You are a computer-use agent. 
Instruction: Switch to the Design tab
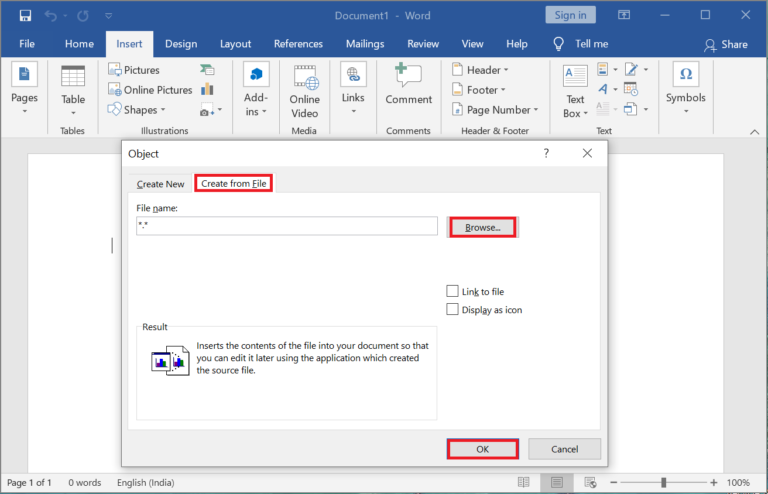pos(181,44)
